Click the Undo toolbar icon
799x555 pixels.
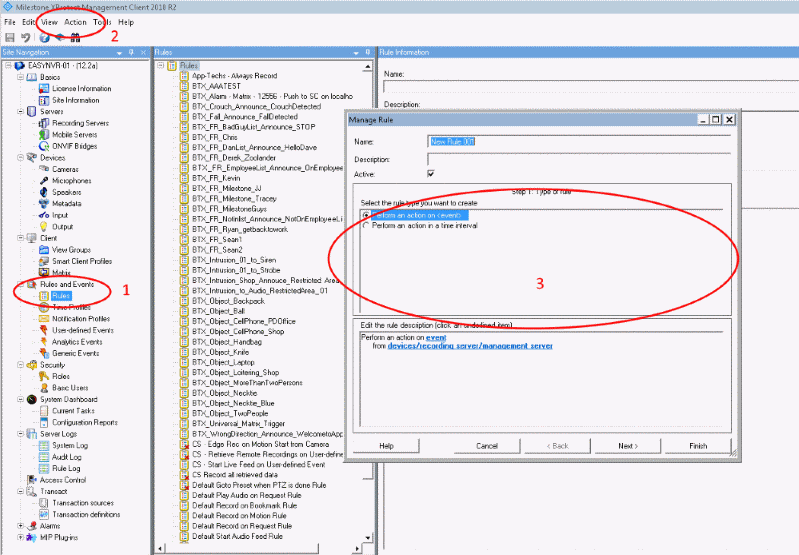click(25, 37)
